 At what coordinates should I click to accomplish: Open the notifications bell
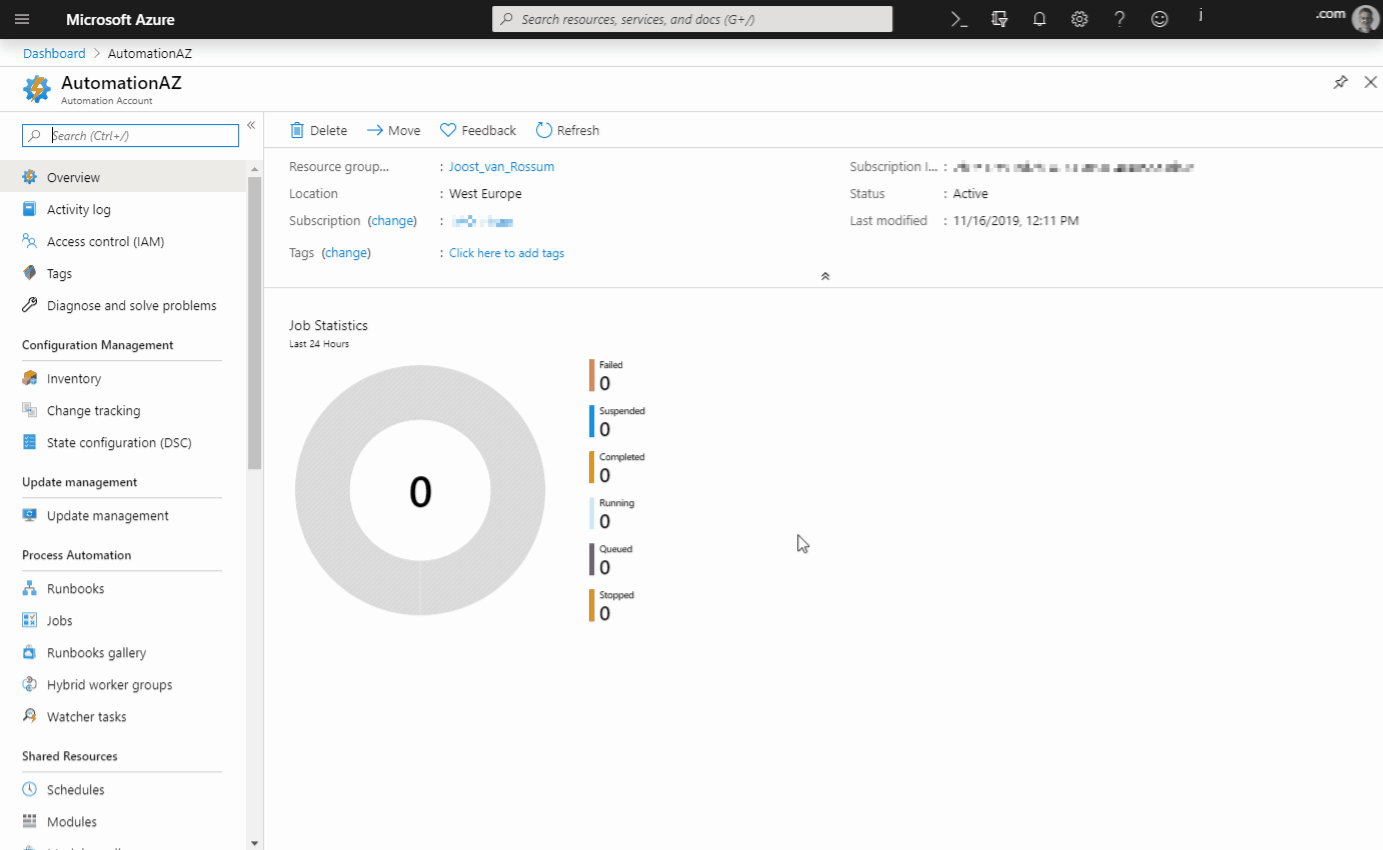(x=1039, y=18)
